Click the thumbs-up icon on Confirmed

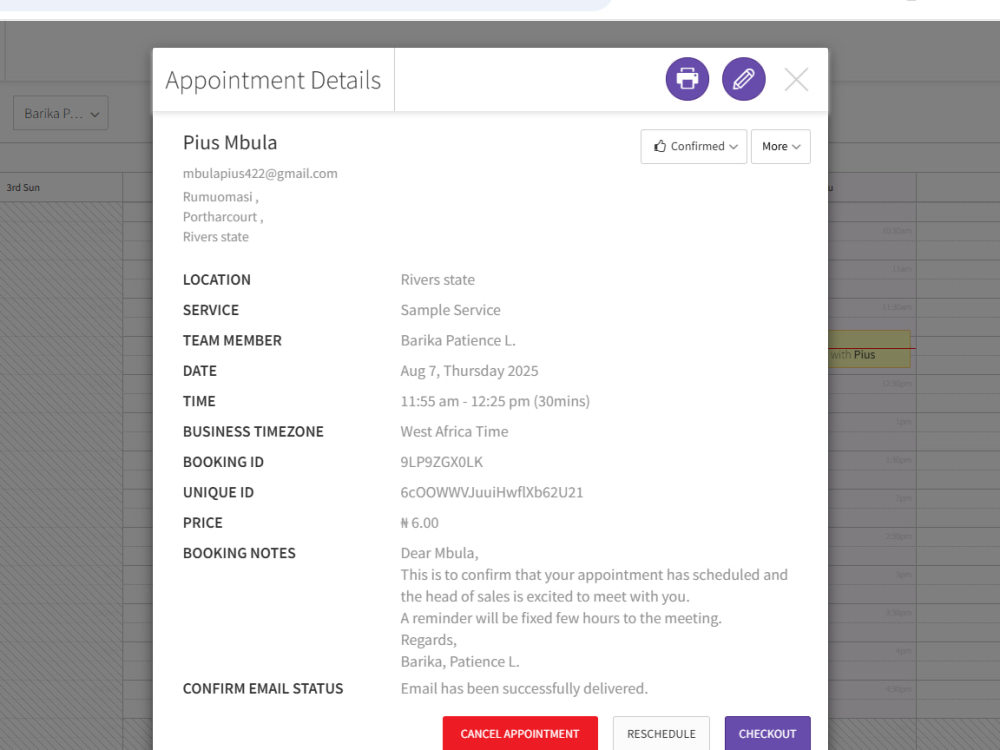click(659, 146)
